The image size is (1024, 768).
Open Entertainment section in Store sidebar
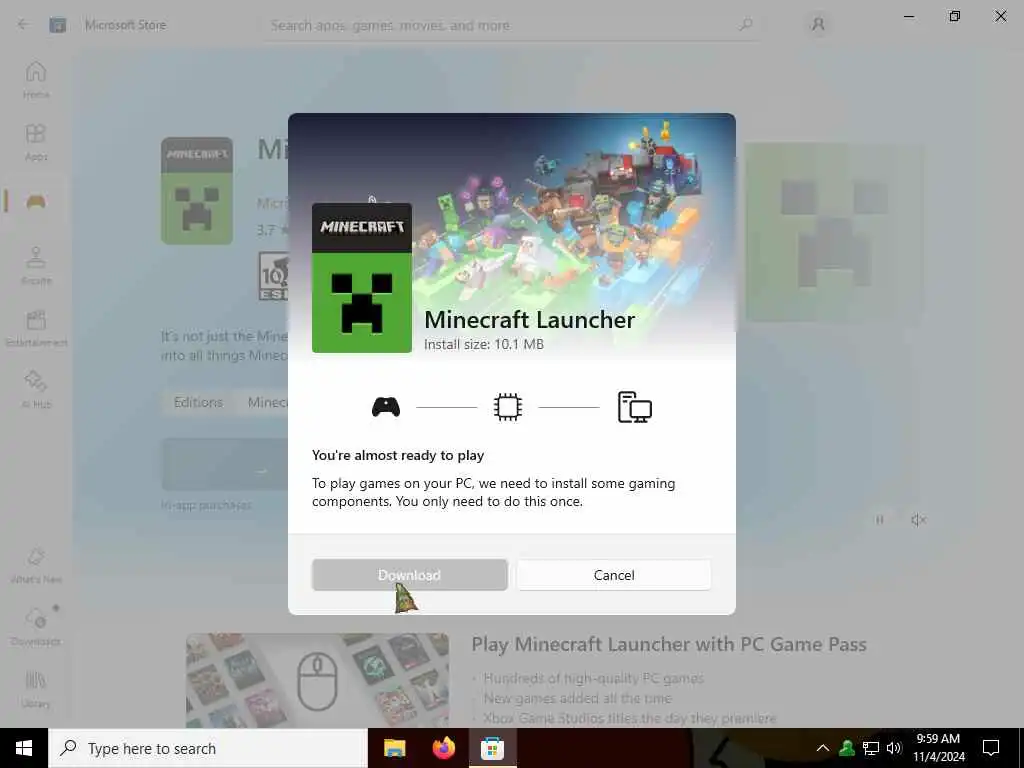[x=36, y=328]
